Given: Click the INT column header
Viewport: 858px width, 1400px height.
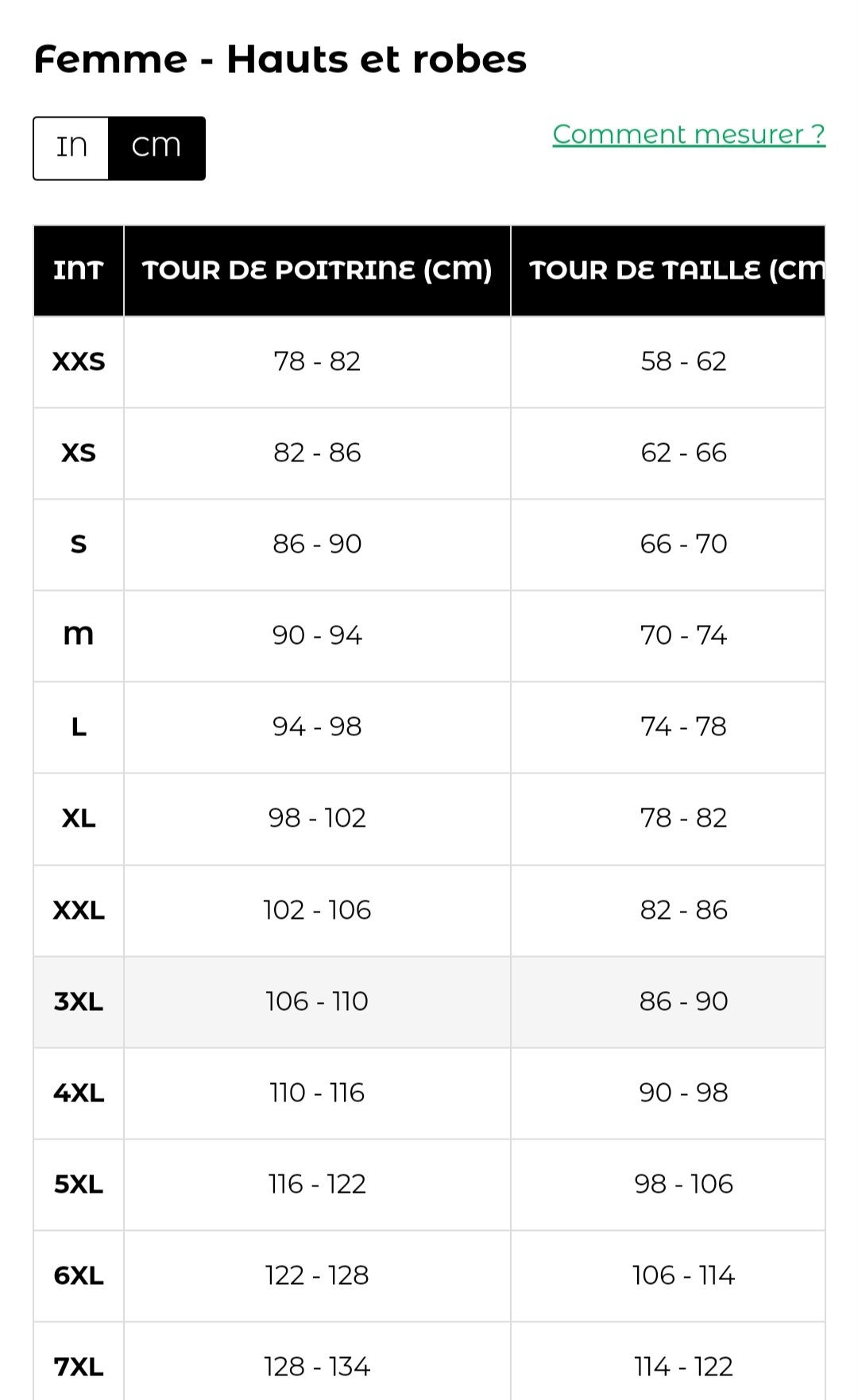Looking at the screenshot, I should pos(79,271).
